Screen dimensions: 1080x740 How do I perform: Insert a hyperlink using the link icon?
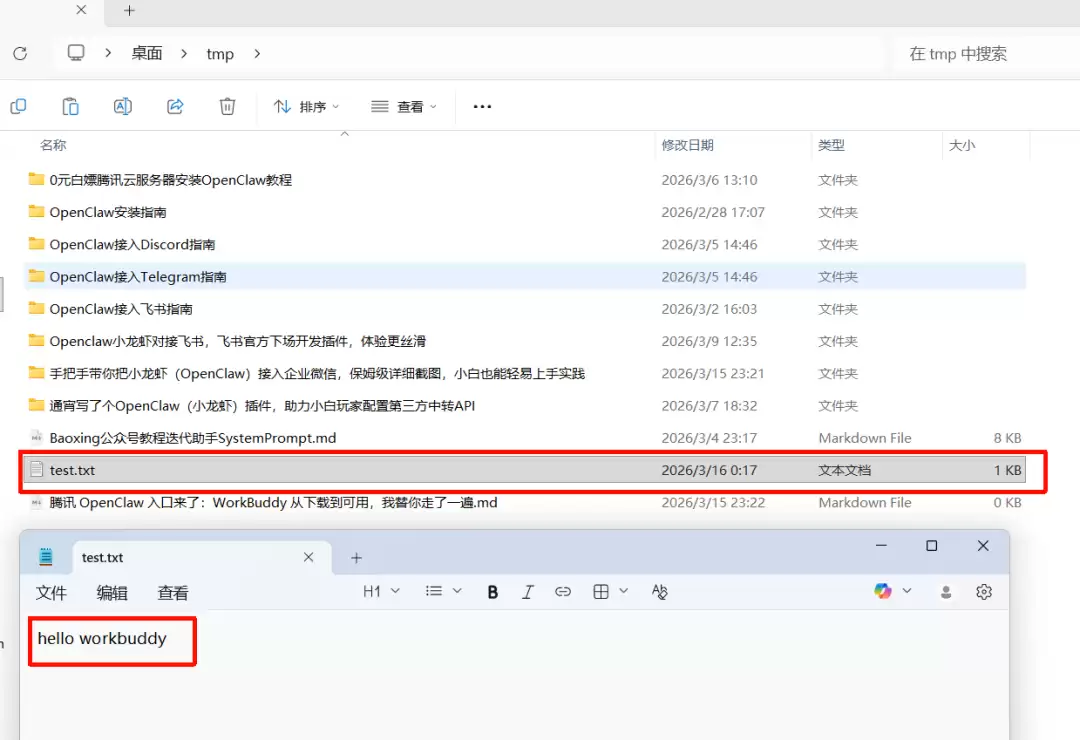tap(562, 591)
